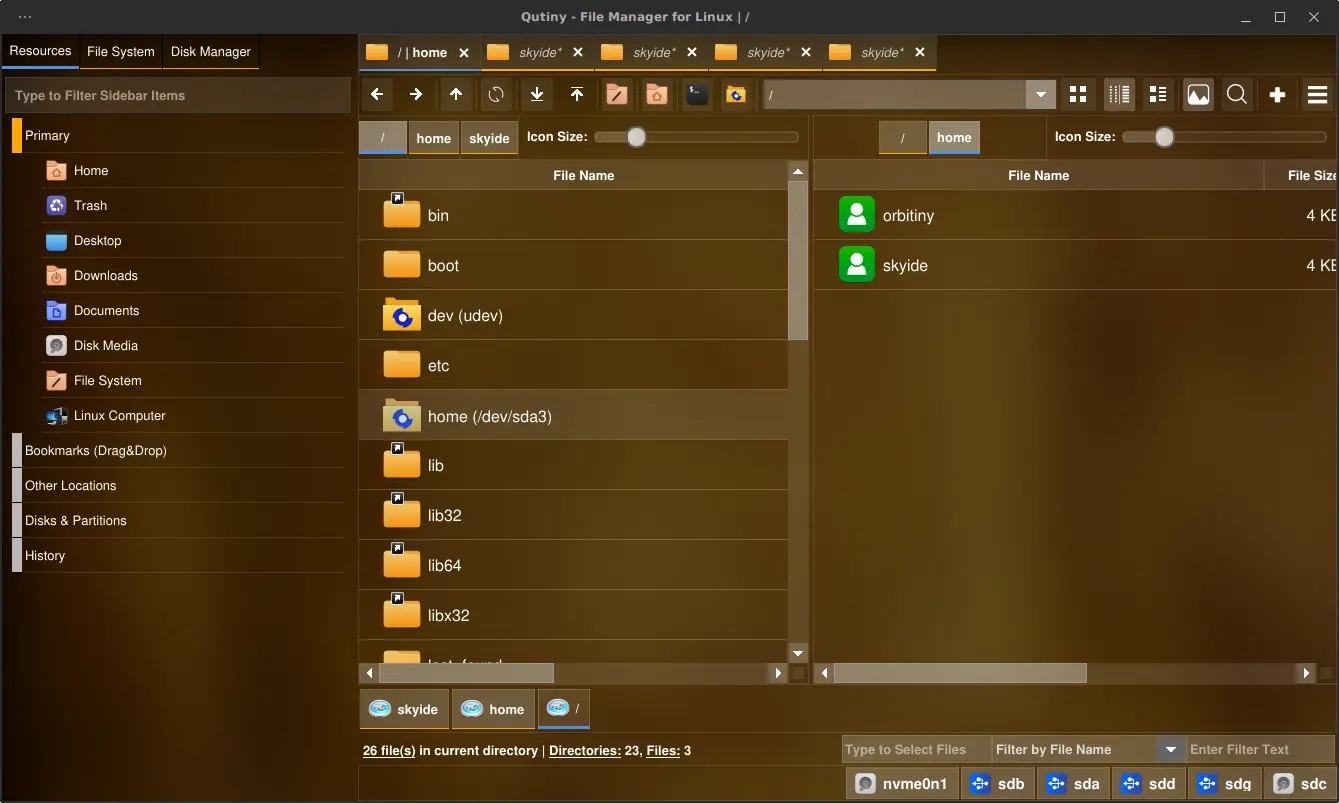Switch to the Disk Manager tab
This screenshot has height=803, width=1339.
click(210, 52)
